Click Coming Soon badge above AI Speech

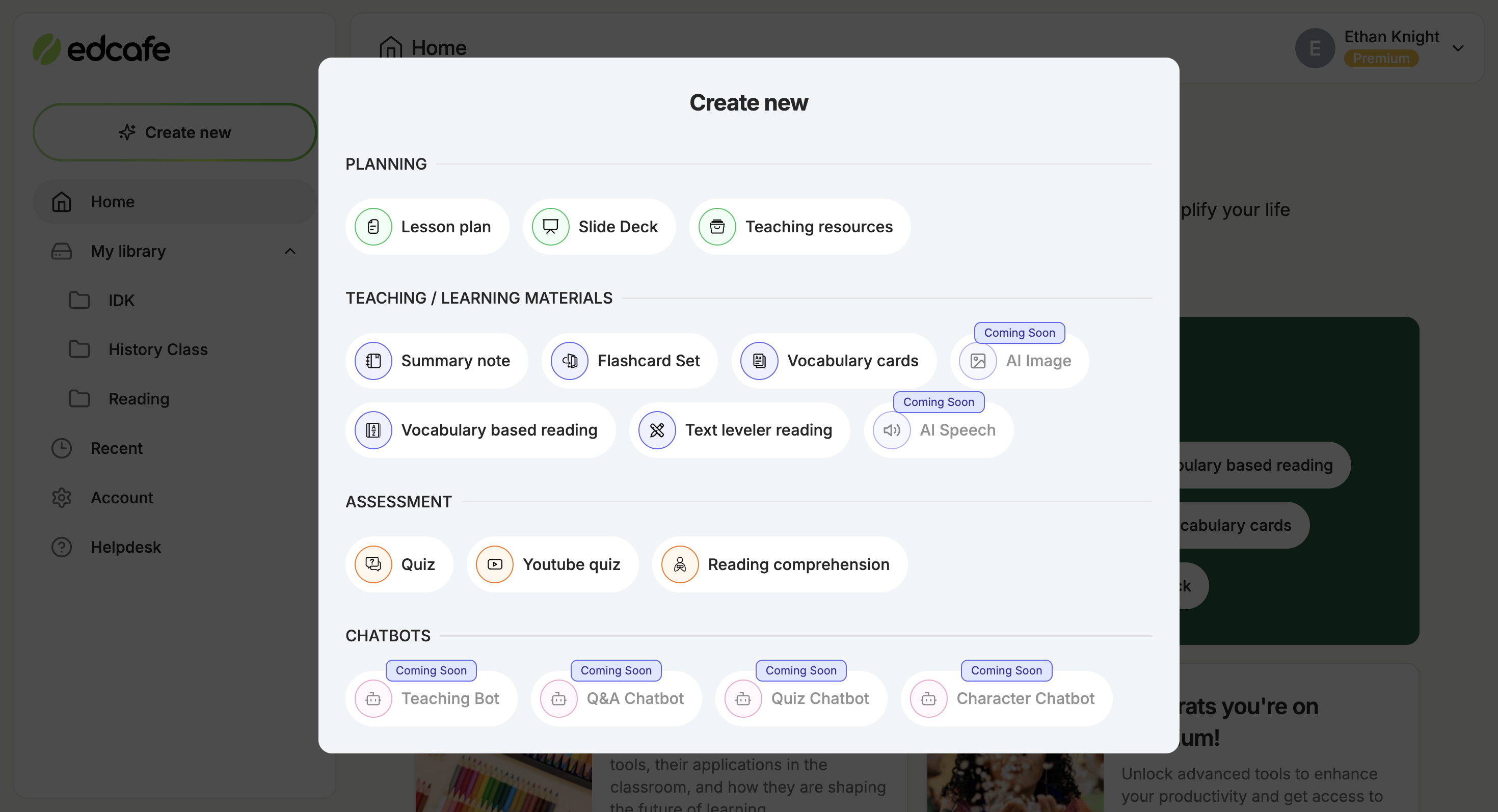pyautogui.click(x=939, y=402)
